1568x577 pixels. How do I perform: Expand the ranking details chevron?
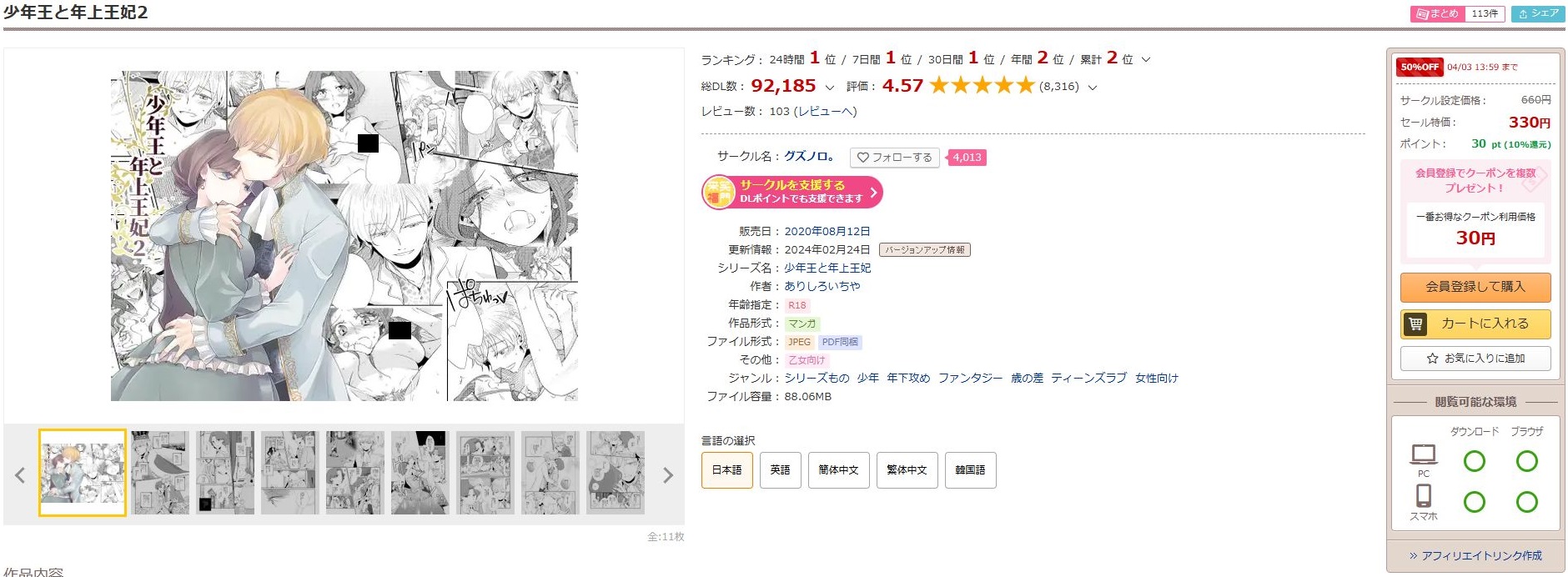1146,60
